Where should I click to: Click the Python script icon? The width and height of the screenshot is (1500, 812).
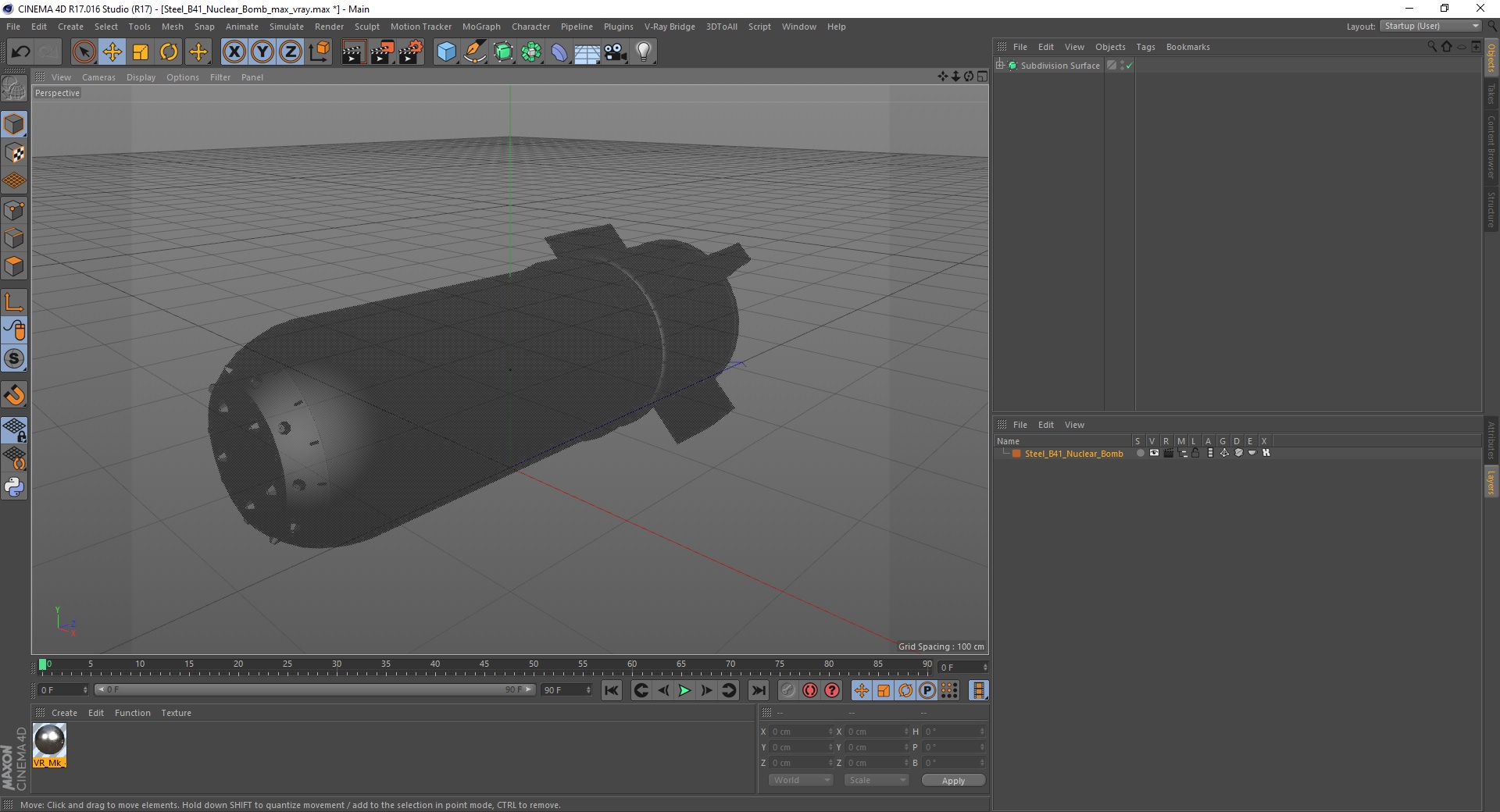pyautogui.click(x=14, y=487)
